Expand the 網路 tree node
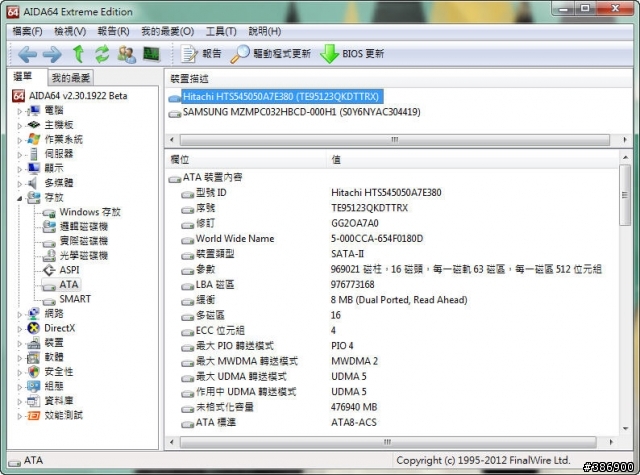Image resolution: width=640 pixels, height=475 pixels. (19, 314)
